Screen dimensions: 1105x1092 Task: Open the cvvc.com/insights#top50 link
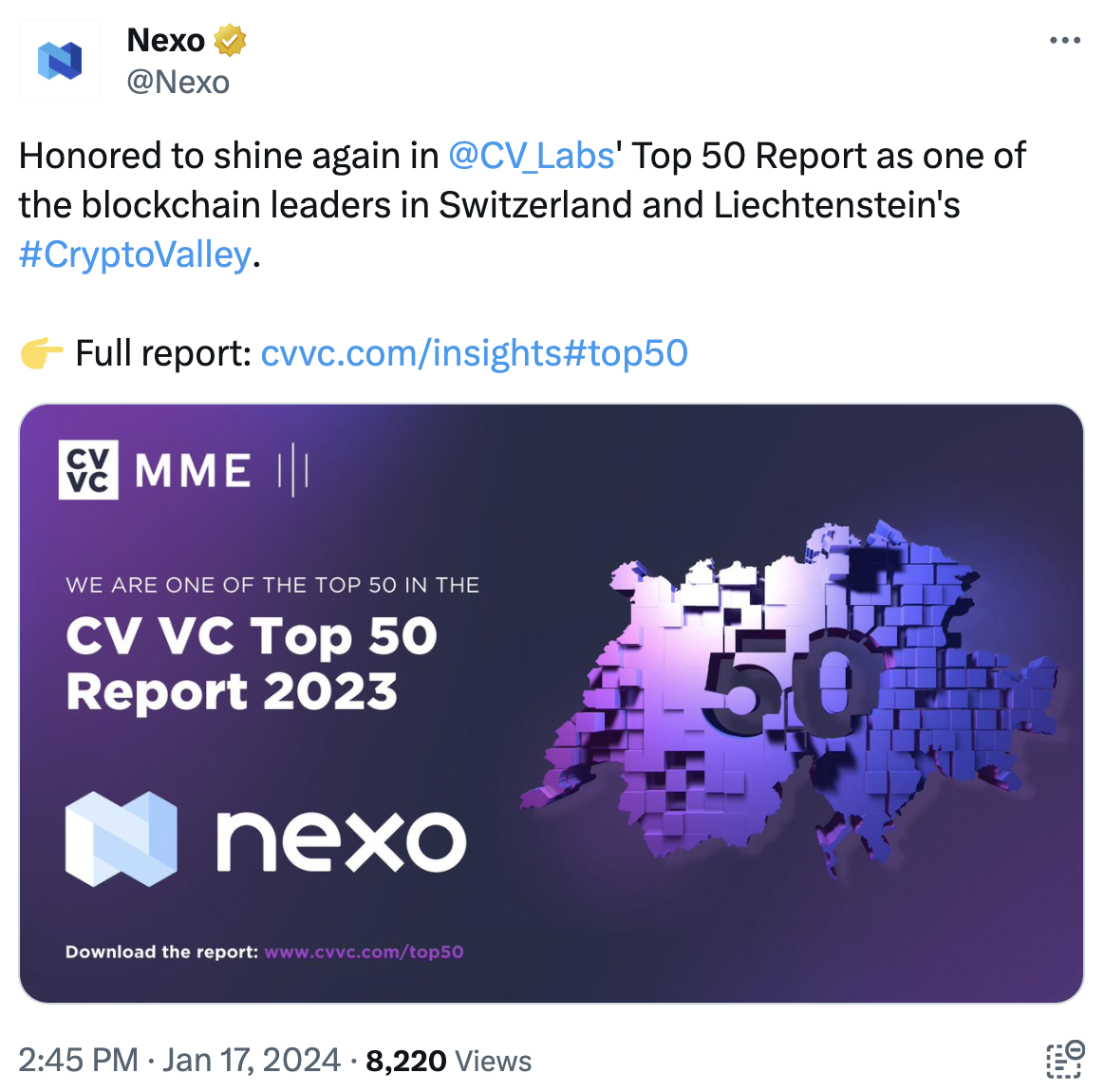(x=473, y=352)
